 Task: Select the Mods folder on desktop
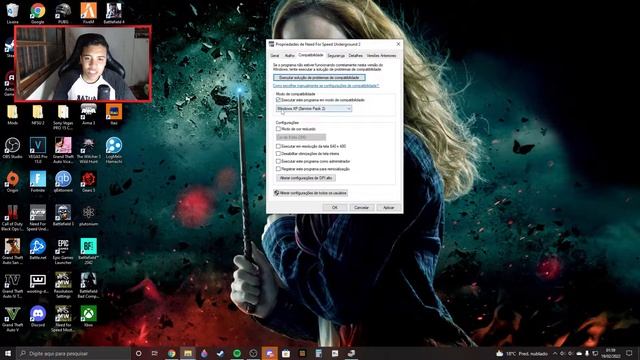(12, 115)
